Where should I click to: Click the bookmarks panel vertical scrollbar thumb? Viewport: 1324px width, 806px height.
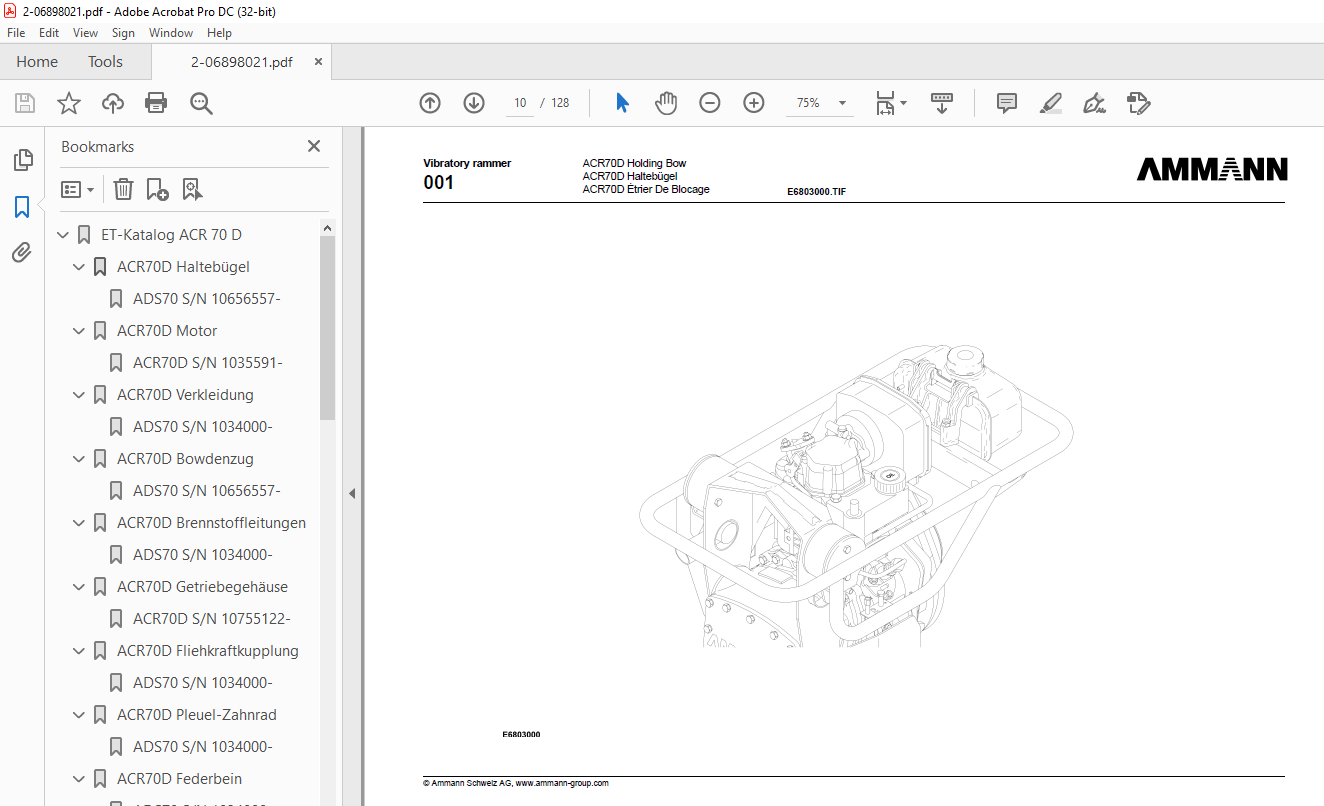click(327, 329)
